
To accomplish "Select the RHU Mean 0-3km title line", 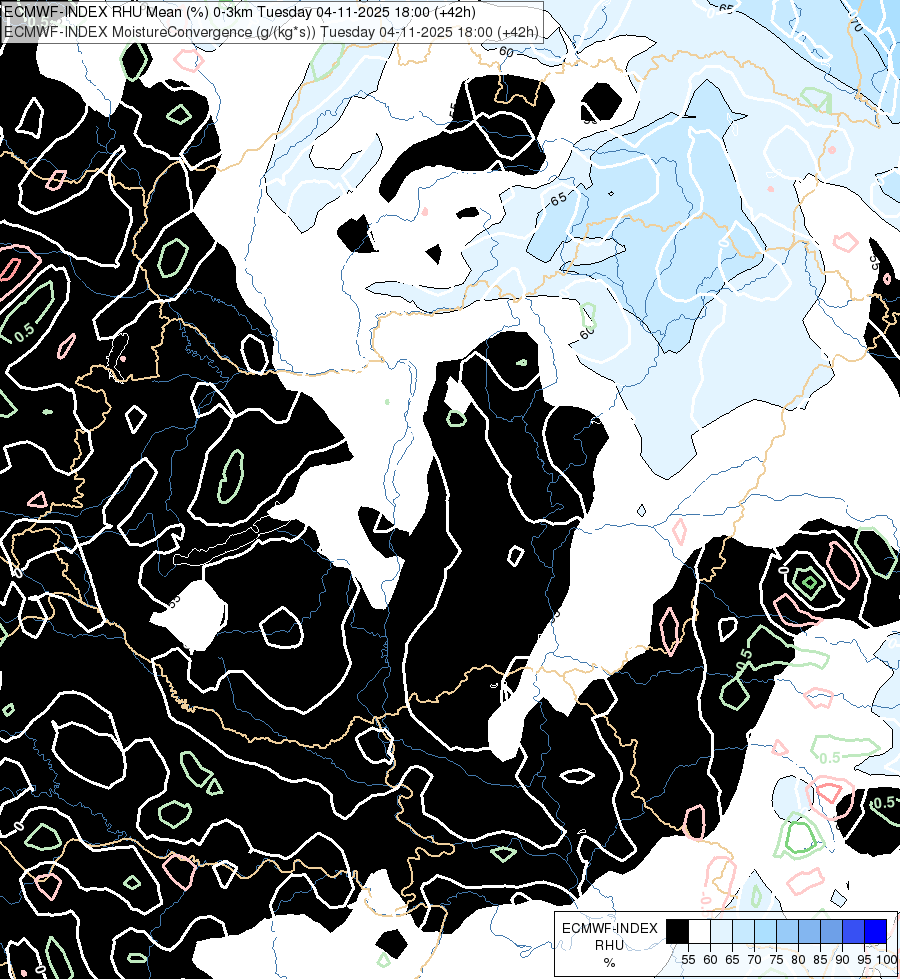I will point(239,12).
